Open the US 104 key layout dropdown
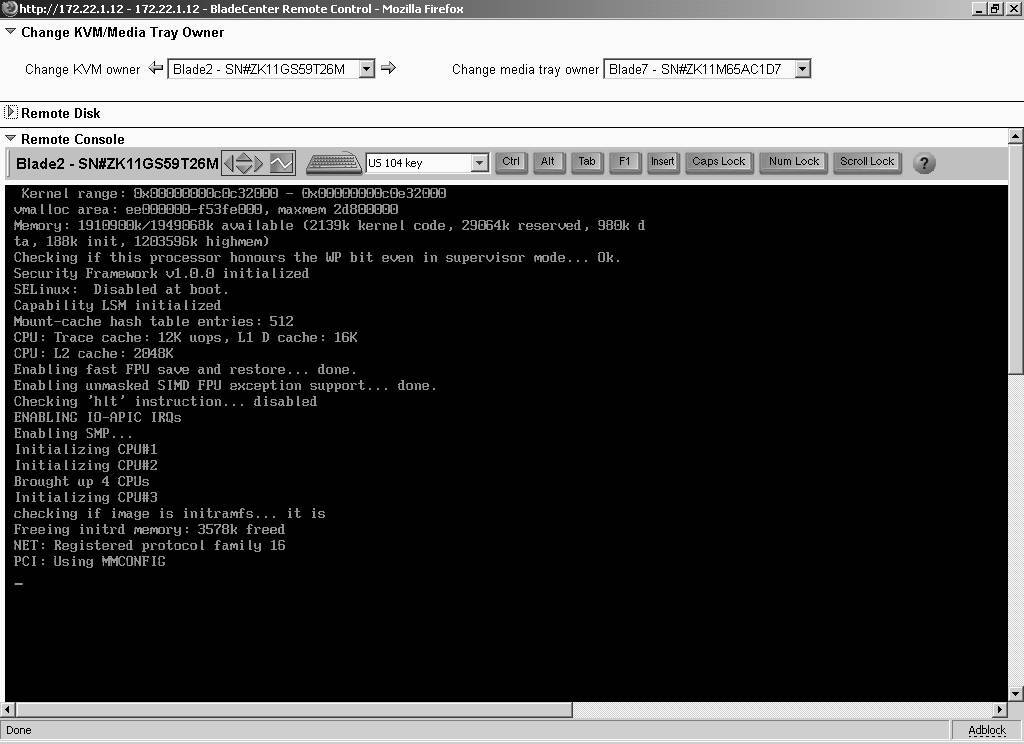 pyautogui.click(x=479, y=163)
